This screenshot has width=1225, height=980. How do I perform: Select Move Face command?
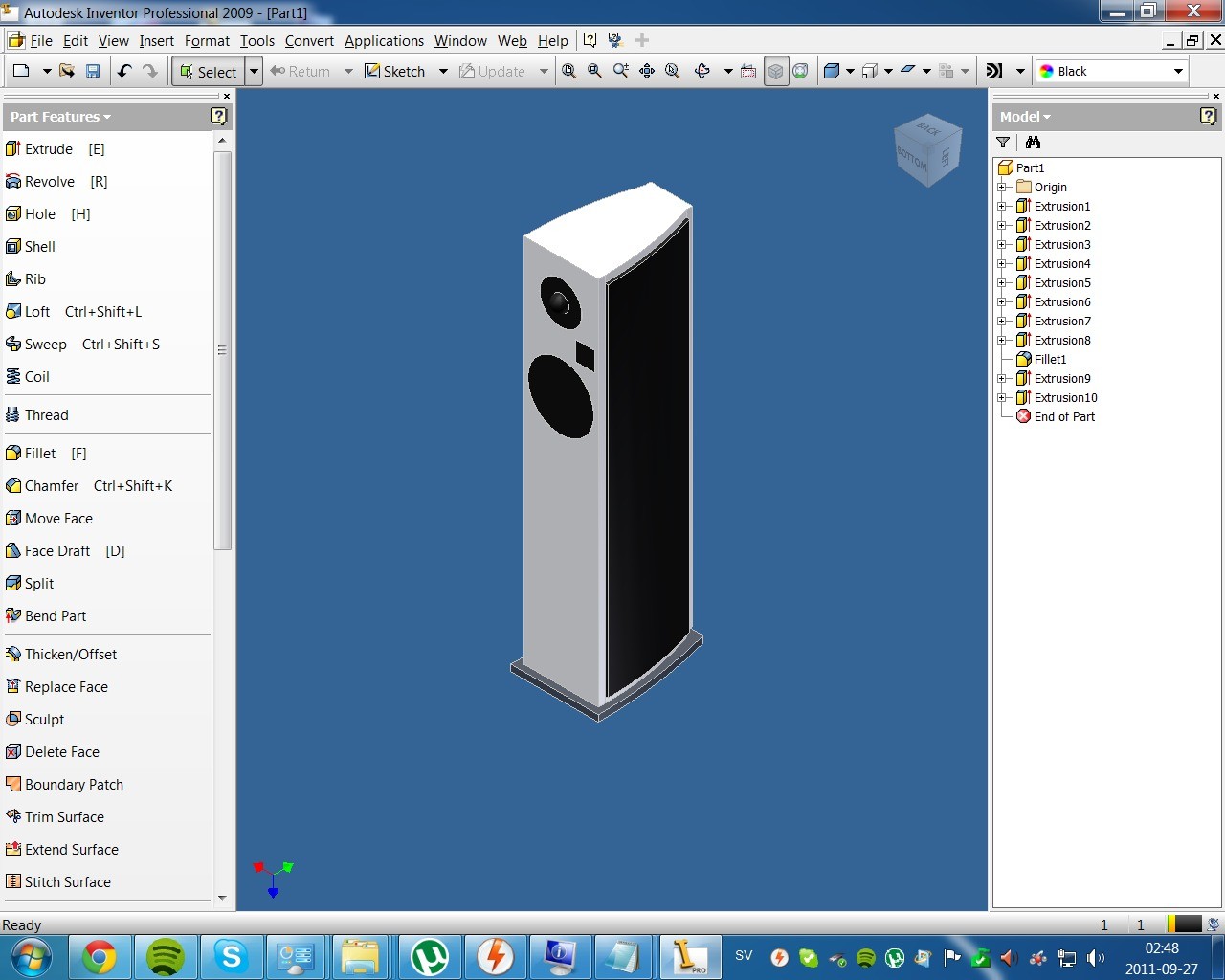pos(50,519)
